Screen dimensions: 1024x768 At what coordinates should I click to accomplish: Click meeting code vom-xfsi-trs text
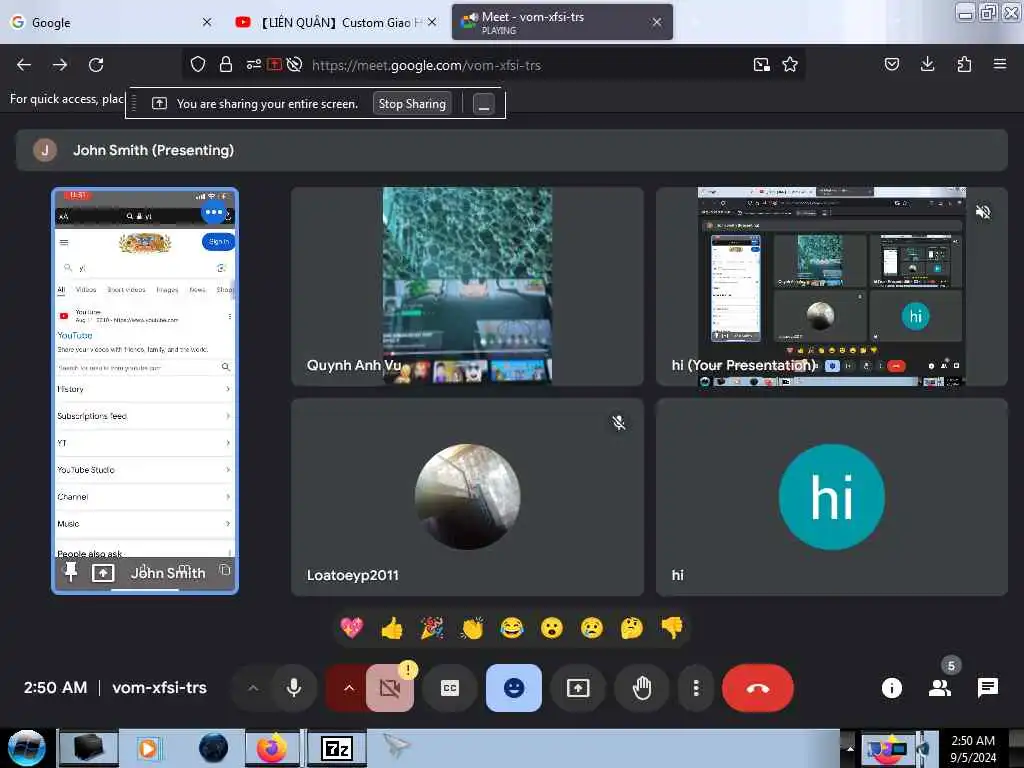coord(159,688)
